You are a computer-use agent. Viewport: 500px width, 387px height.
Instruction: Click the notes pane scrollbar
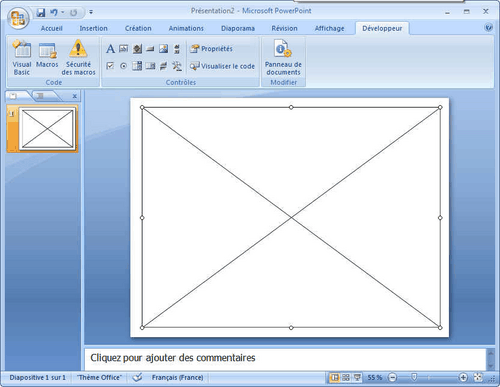pyautogui.click(x=490, y=359)
